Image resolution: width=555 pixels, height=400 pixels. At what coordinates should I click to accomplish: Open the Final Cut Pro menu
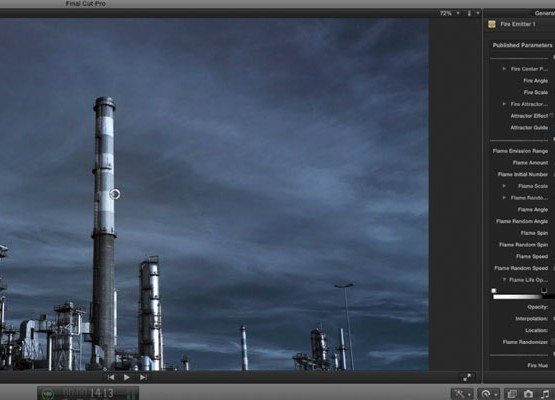click(x=86, y=4)
